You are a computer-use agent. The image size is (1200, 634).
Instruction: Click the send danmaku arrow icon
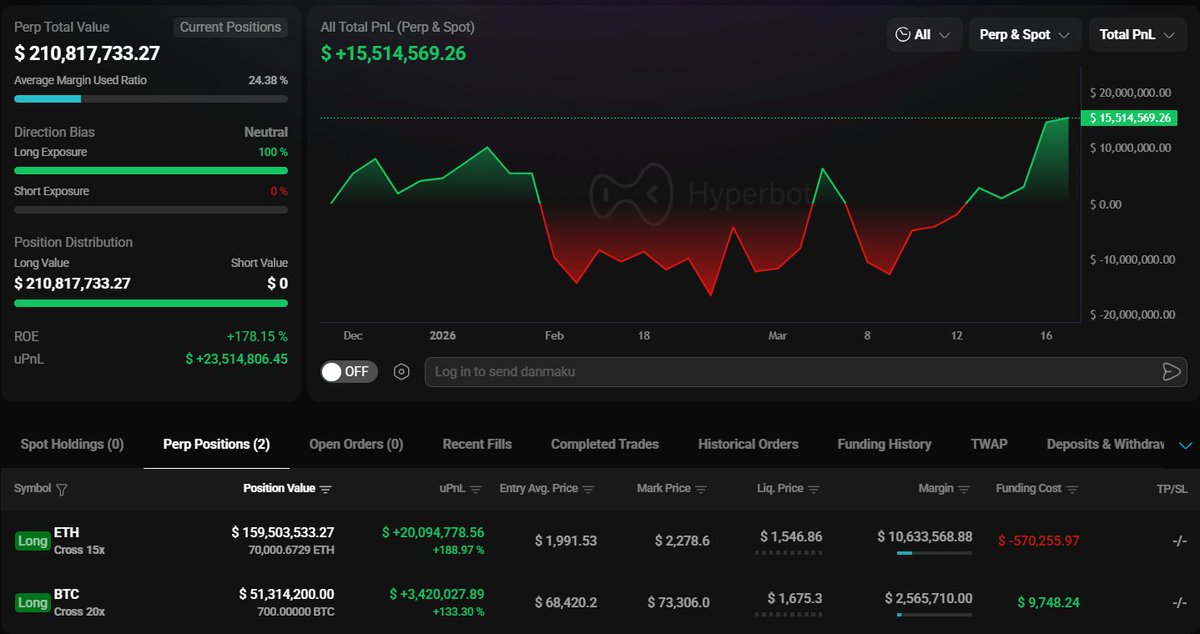(1171, 372)
